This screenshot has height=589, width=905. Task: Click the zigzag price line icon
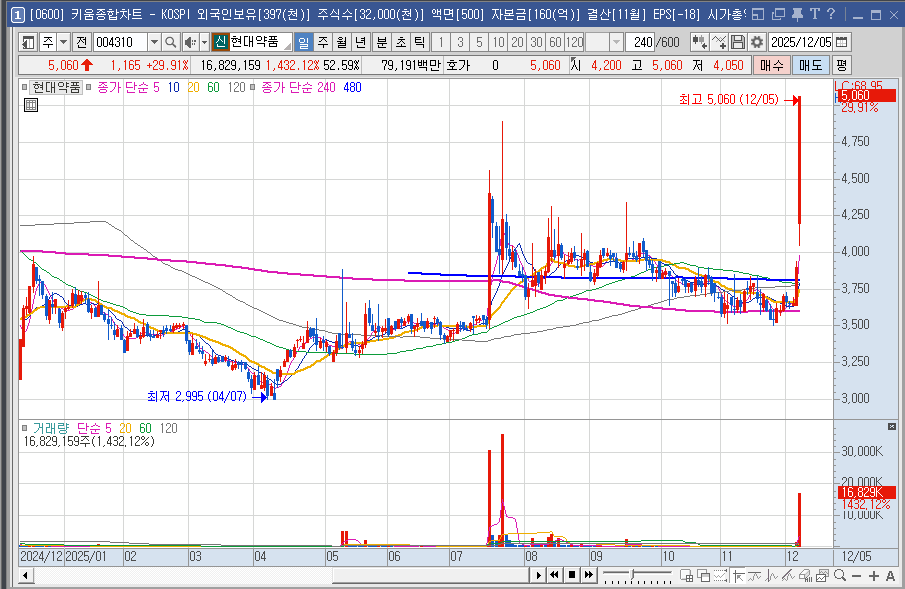pyautogui.click(x=771, y=575)
